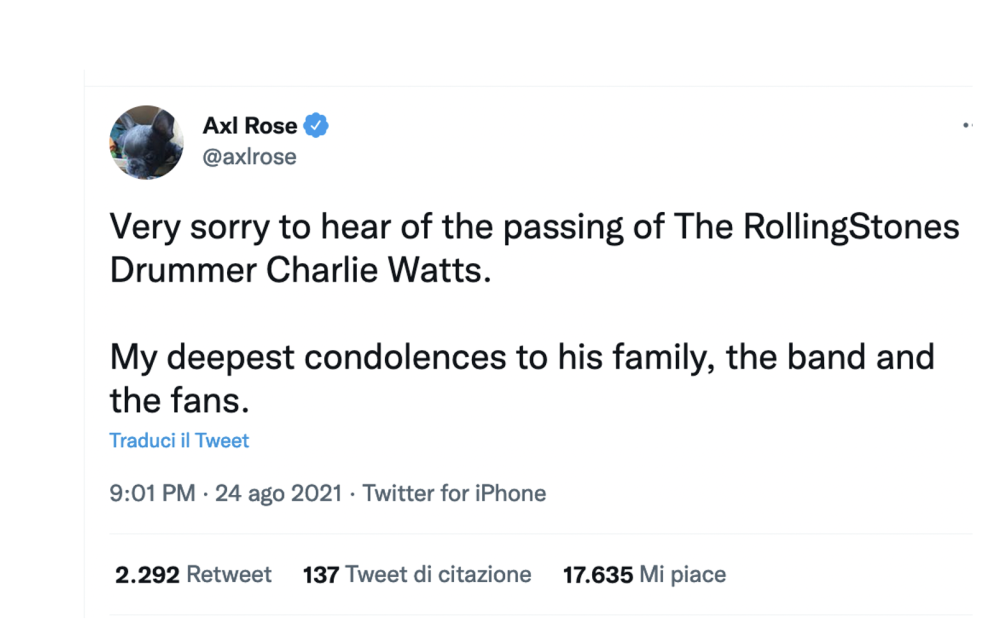Screen dimensions: 1000x638
Task: View the 2.292 Retweet list
Action: [x=193, y=575]
